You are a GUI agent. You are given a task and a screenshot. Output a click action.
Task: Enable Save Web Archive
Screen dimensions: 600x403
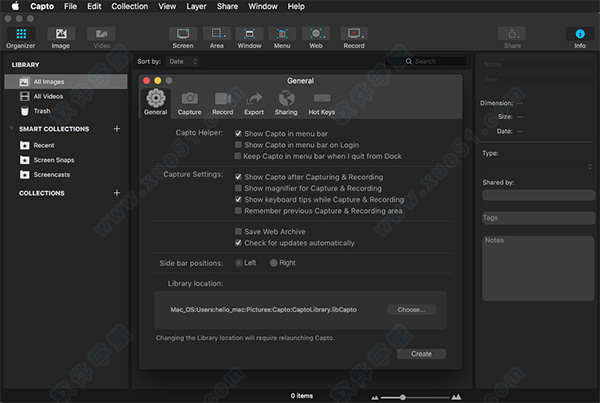(238, 232)
